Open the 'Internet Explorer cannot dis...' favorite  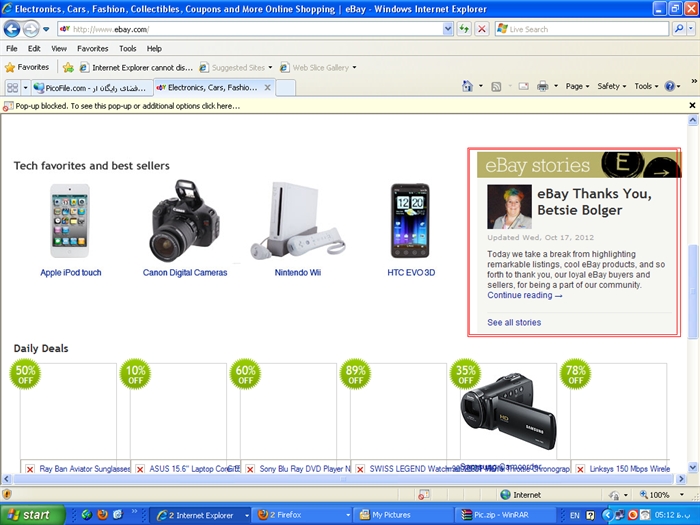pos(136,67)
